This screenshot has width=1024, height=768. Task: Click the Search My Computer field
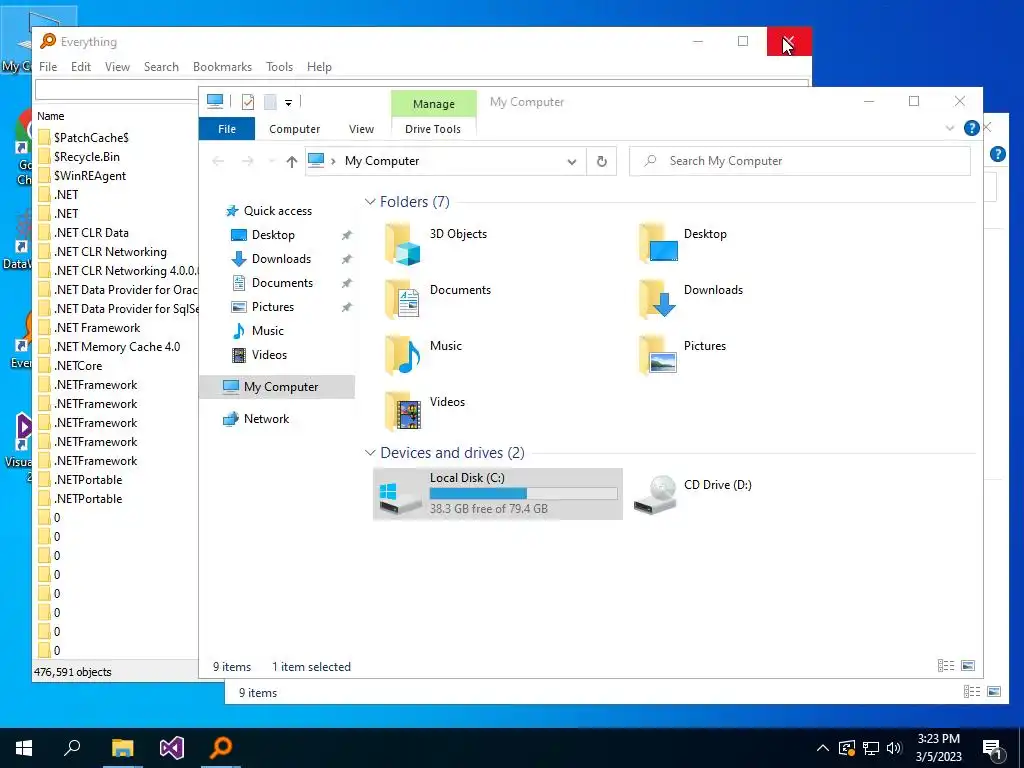799,161
